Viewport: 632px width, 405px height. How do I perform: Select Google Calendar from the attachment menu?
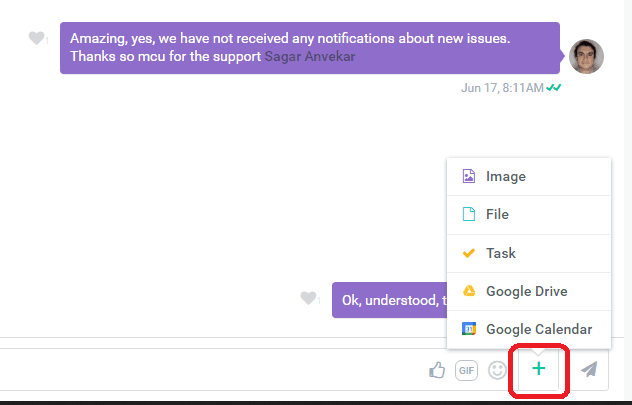(538, 329)
